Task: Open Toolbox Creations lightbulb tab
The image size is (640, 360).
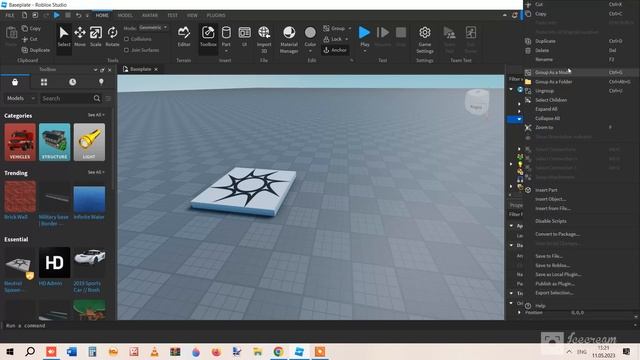Action: [101, 82]
